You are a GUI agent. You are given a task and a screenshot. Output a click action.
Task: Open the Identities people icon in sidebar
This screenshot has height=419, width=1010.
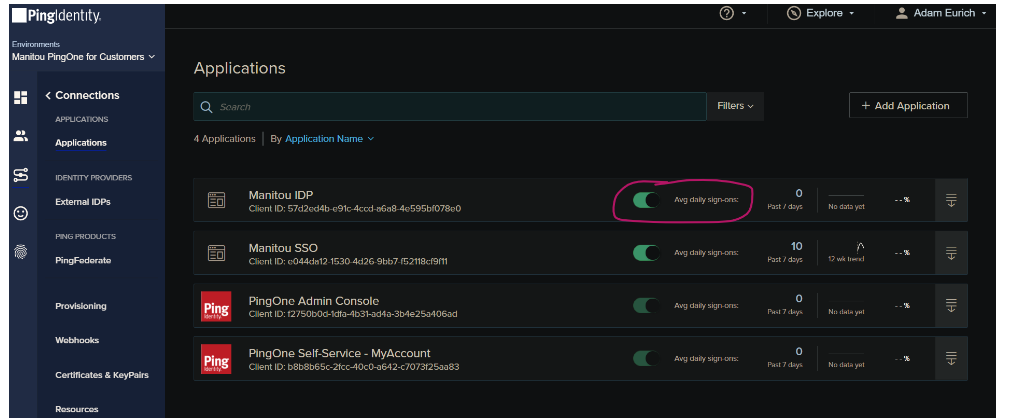pyautogui.click(x=21, y=136)
